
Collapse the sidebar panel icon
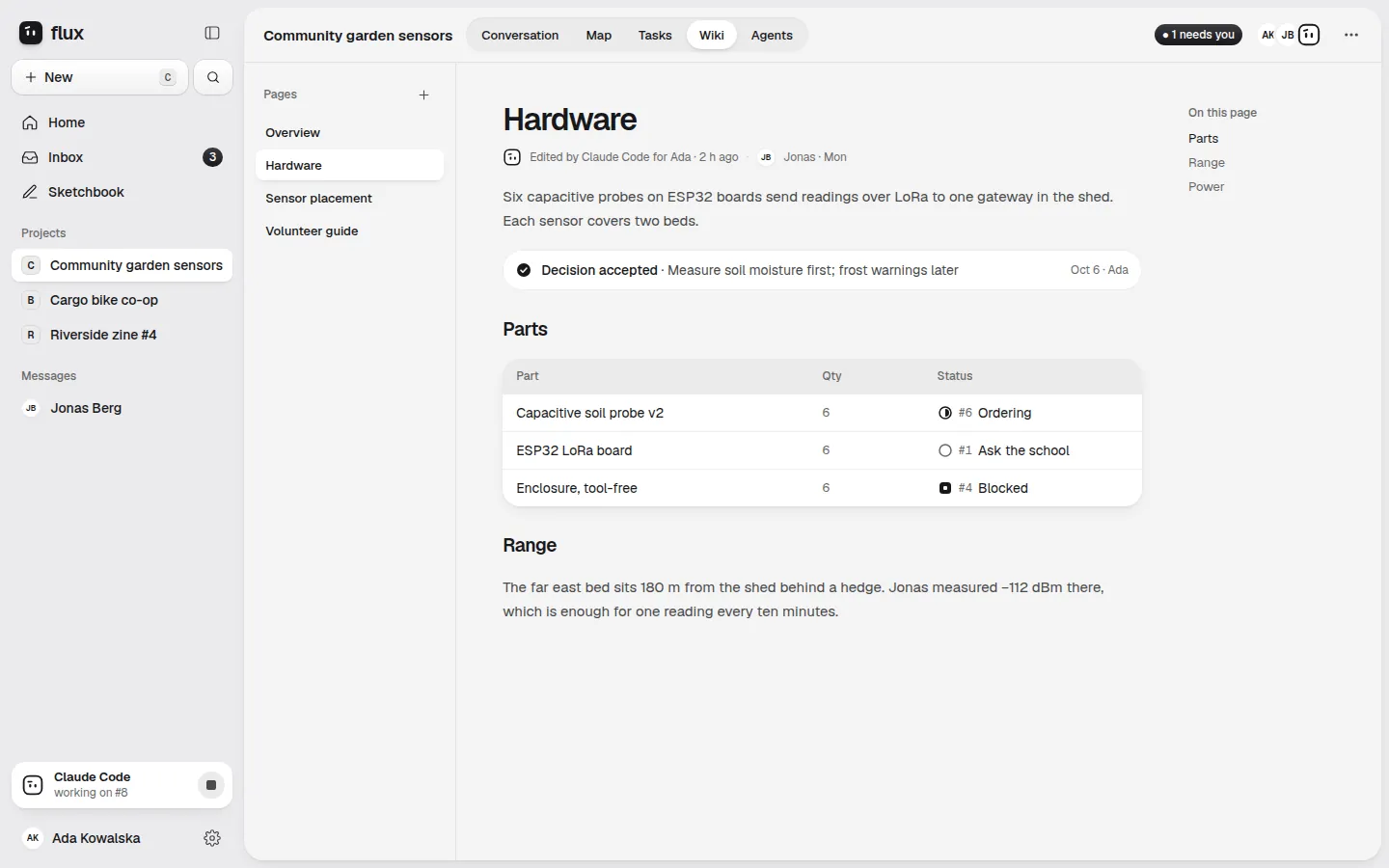[212, 33]
